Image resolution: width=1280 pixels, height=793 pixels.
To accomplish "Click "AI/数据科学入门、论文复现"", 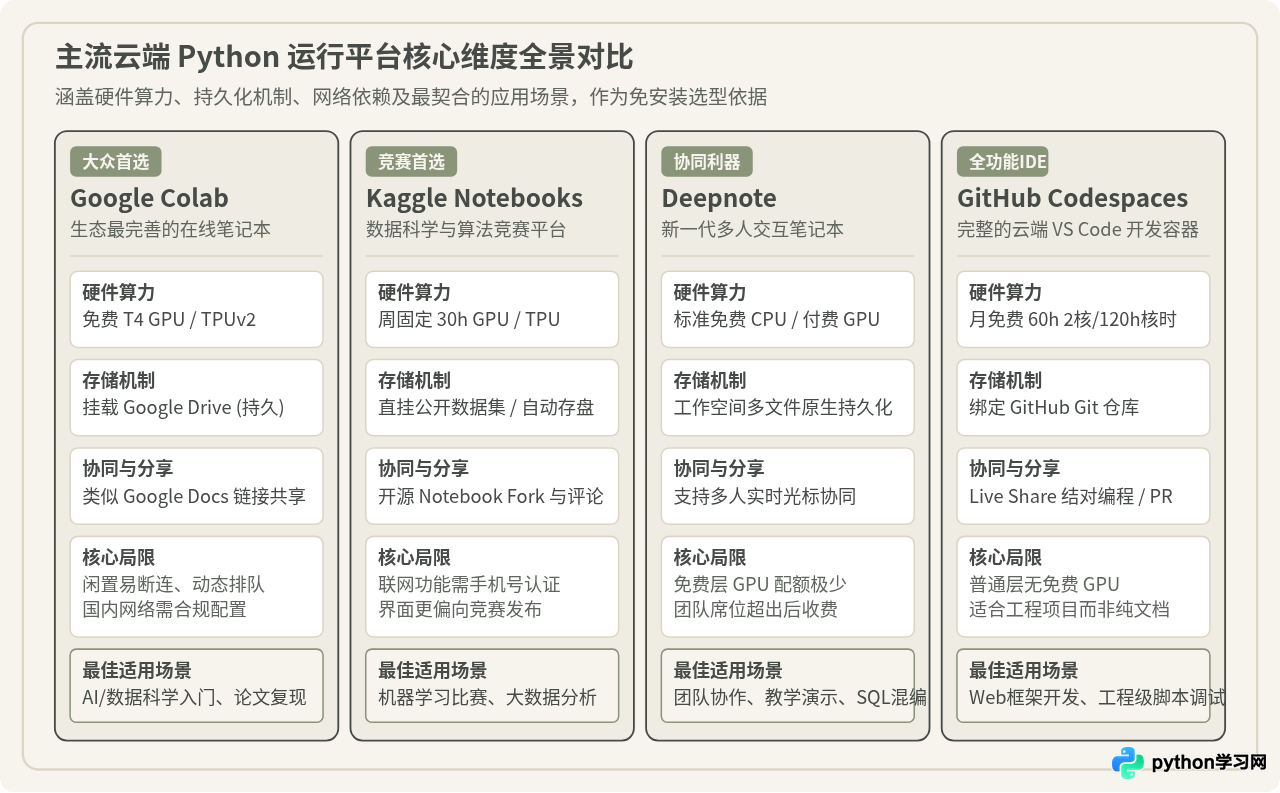I will pyautogui.click(x=194, y=698).
